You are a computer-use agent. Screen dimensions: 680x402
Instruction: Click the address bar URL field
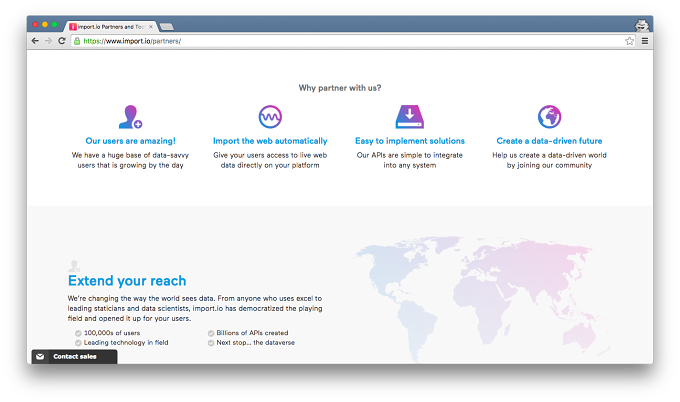pos(347,41)
